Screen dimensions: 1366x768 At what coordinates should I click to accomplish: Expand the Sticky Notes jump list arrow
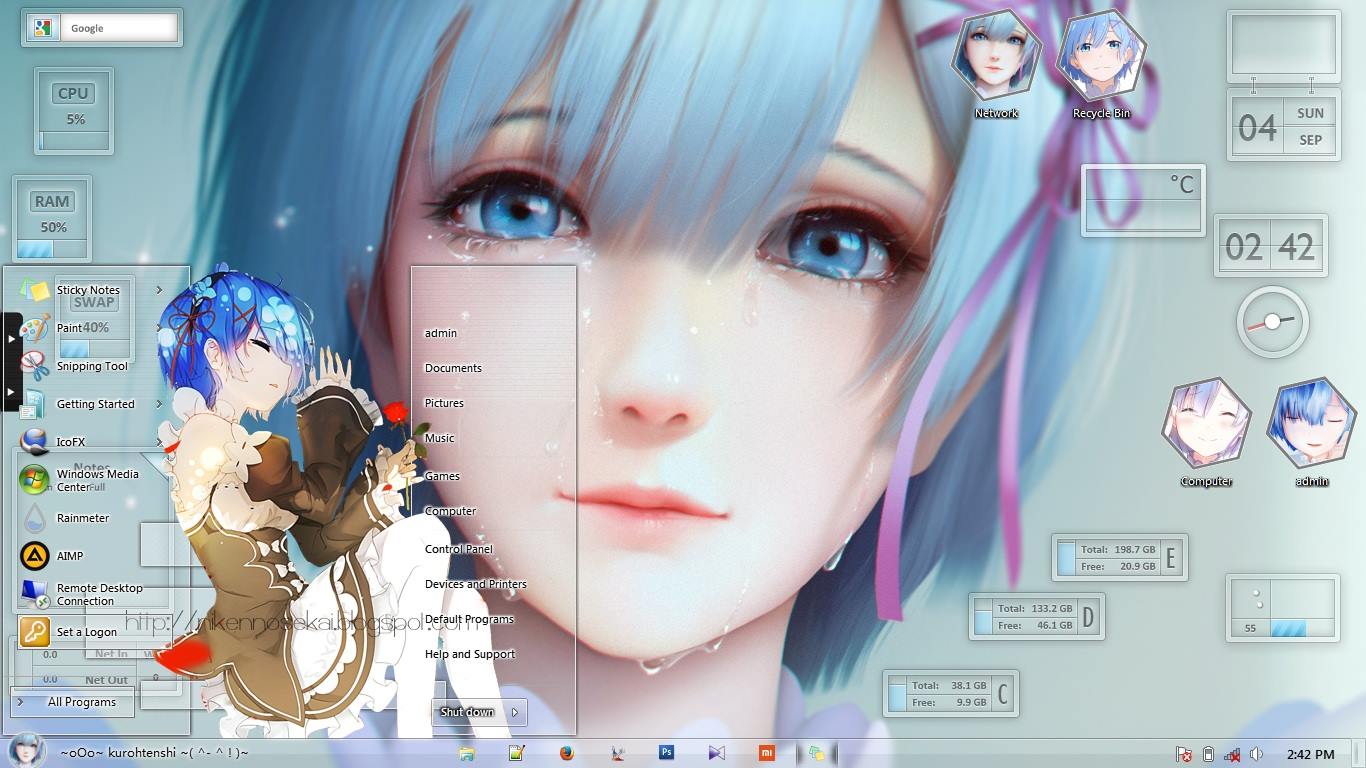click(159, 290)
